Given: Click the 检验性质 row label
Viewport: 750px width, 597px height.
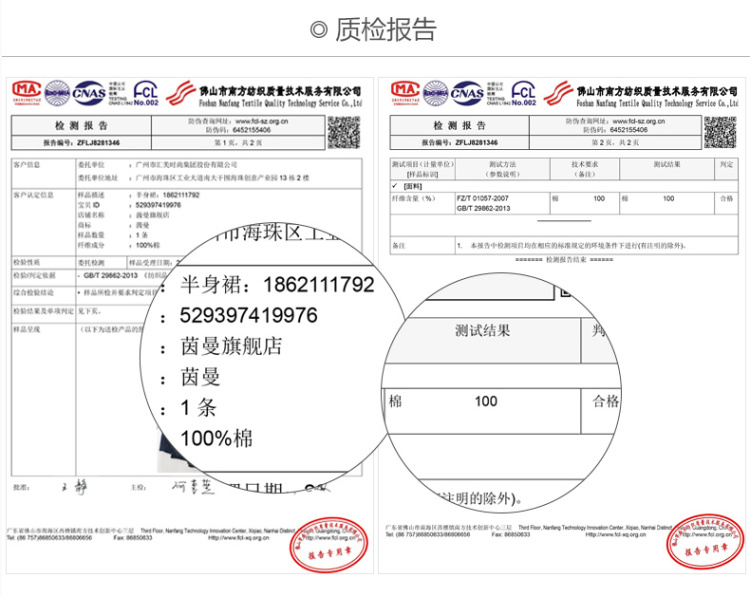Looking at the screenshot, I should tap(27, 262).
